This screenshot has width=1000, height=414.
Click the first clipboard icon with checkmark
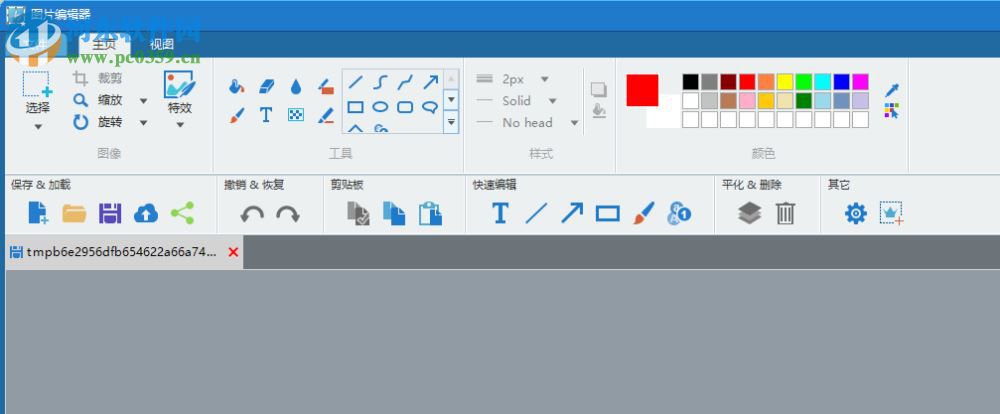coord(358,213)
